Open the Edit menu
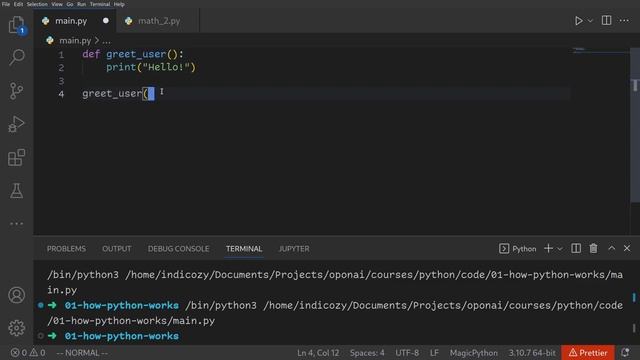640x360 pixels. point(18,4)
